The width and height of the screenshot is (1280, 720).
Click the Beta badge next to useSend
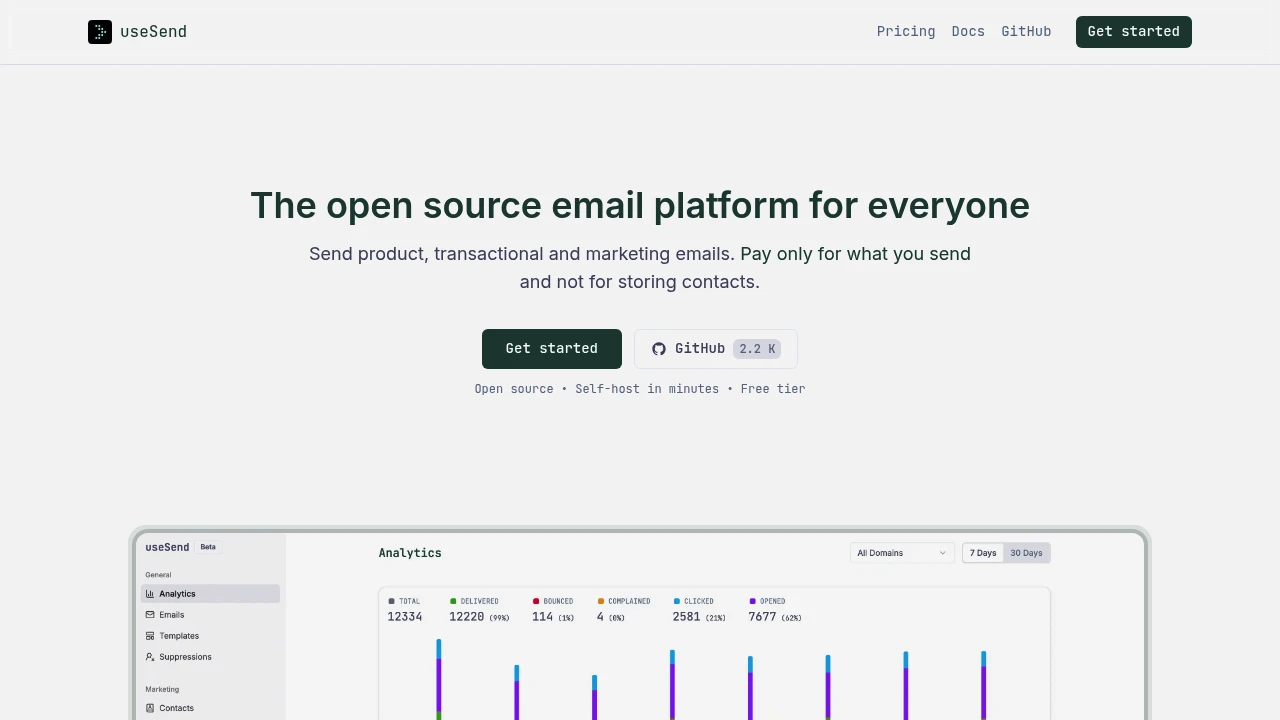pyautogui.click(x=208, y=547)
